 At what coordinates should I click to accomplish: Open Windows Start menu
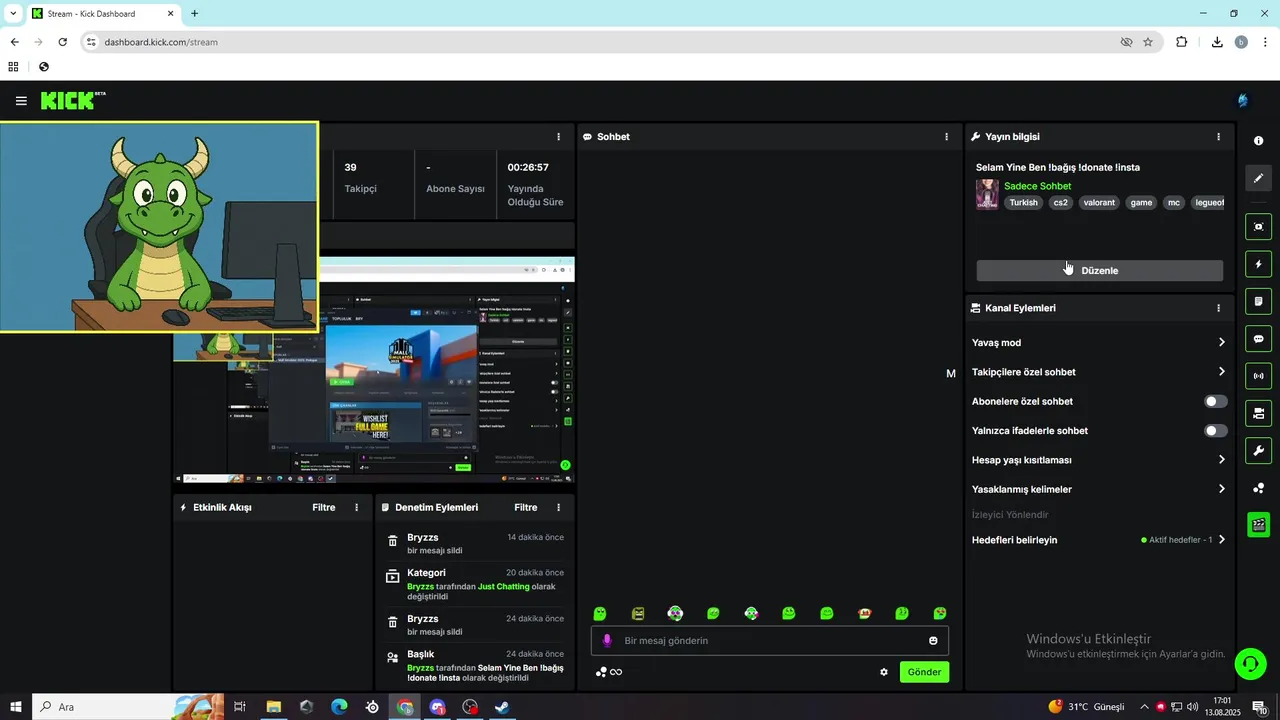(x=15, y=707)
